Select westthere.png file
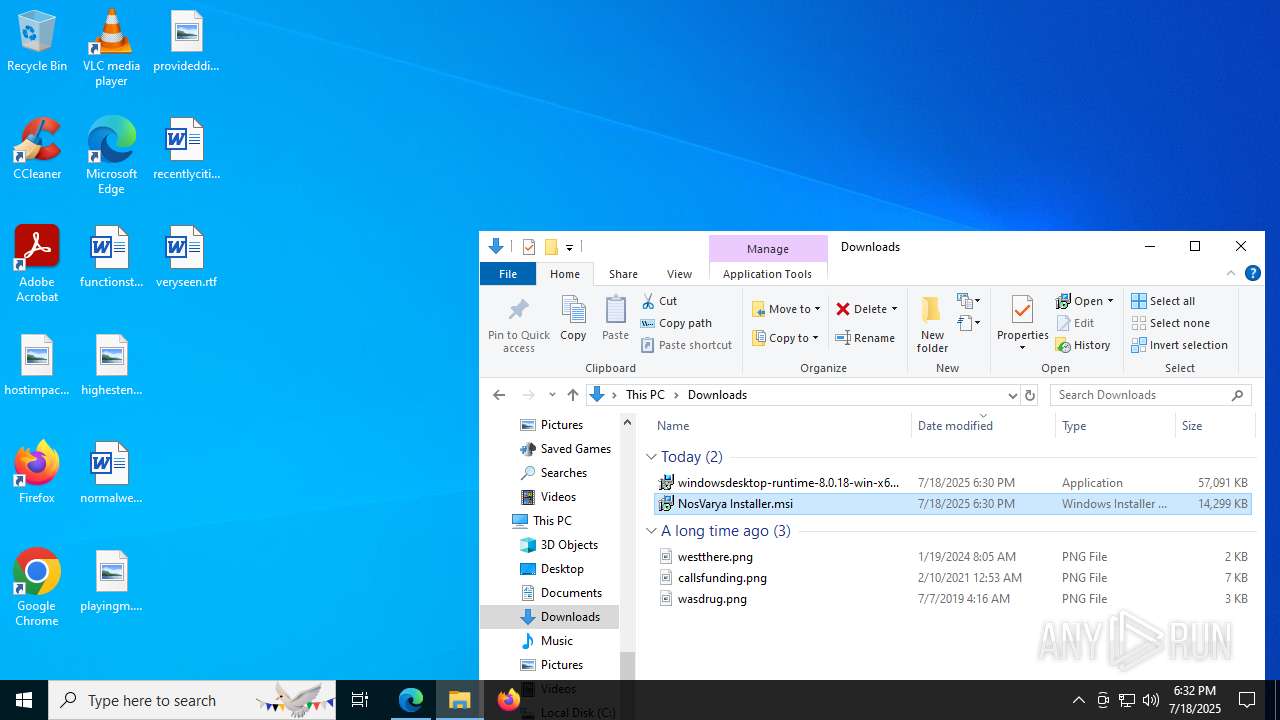 coord(952,557)
